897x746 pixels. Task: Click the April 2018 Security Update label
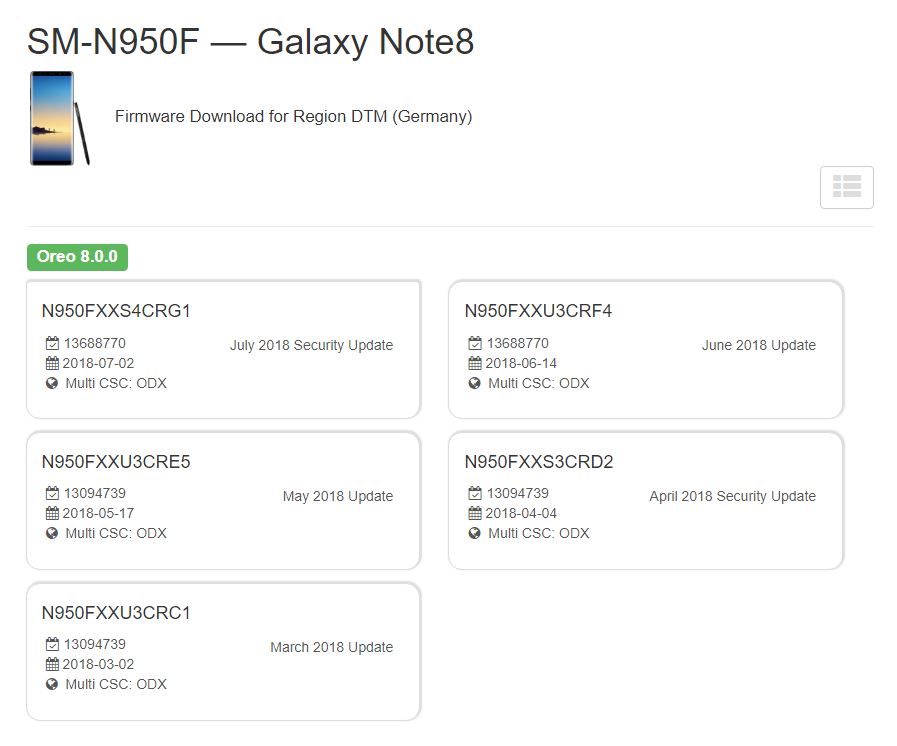pos(732,496)
